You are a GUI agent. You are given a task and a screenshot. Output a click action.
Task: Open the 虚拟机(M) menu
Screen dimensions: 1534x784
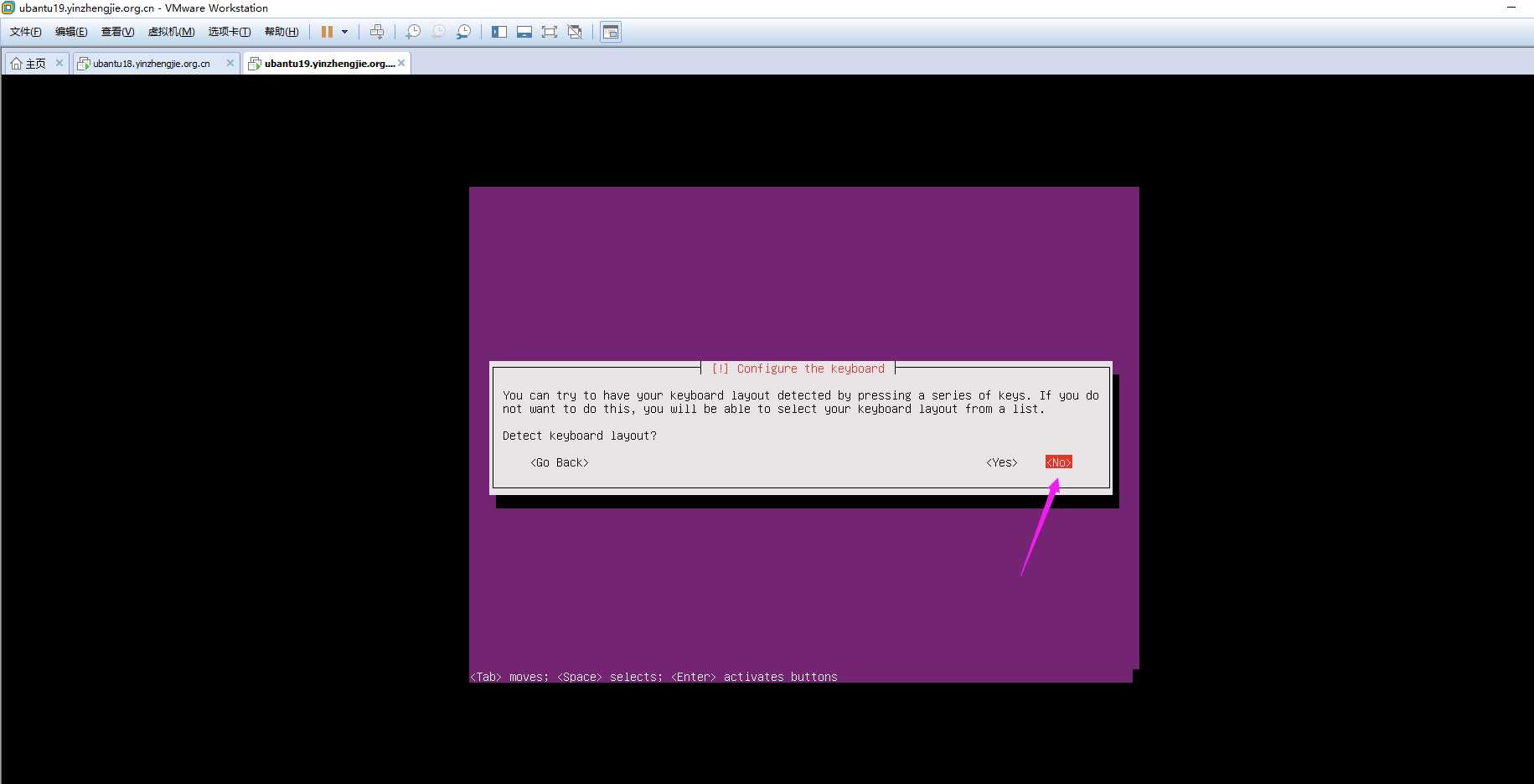click(x=171, y=32)
